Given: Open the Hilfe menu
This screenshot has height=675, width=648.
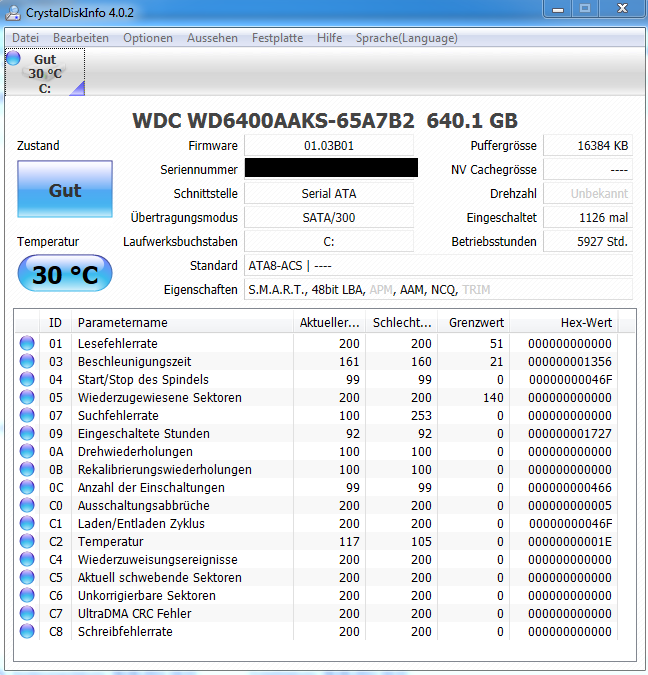Looking at the screenshot, I should [x=329, y=38].
